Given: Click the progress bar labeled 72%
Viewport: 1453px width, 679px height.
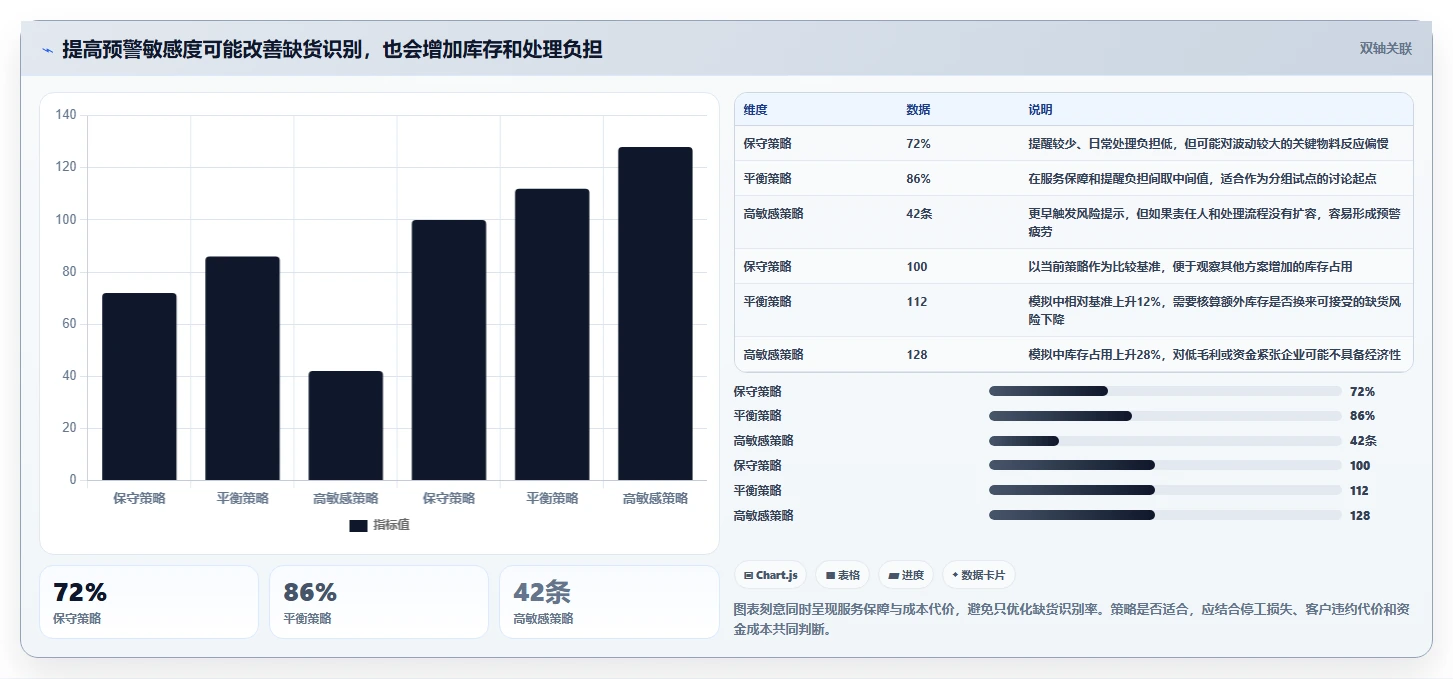Looking at the screenshot, I should (1165, 391).
